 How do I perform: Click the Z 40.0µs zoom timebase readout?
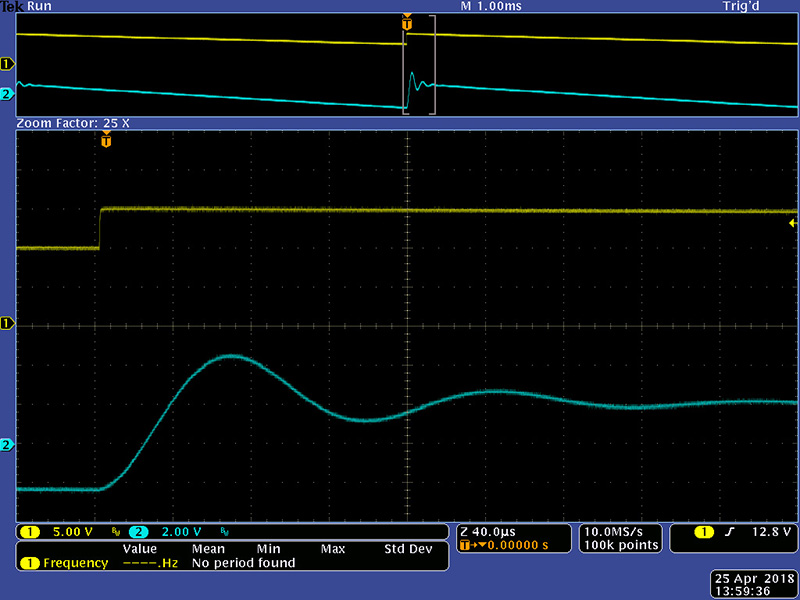click(x=488, y=532)
